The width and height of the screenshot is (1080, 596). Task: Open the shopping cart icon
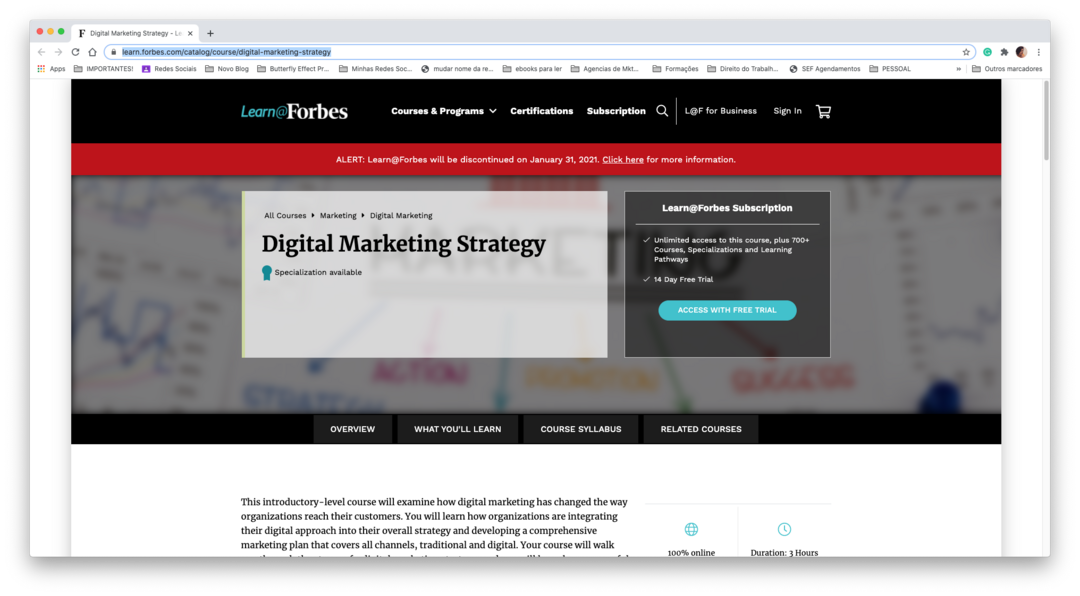[823, 111]
